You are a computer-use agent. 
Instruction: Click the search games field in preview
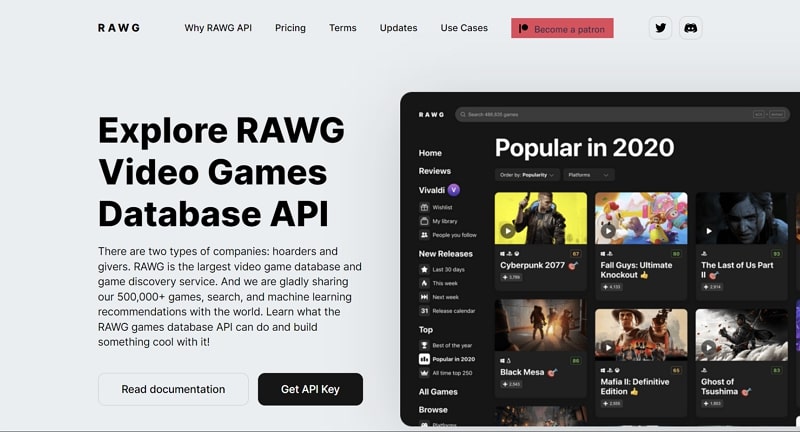click(x=622, y=114)
